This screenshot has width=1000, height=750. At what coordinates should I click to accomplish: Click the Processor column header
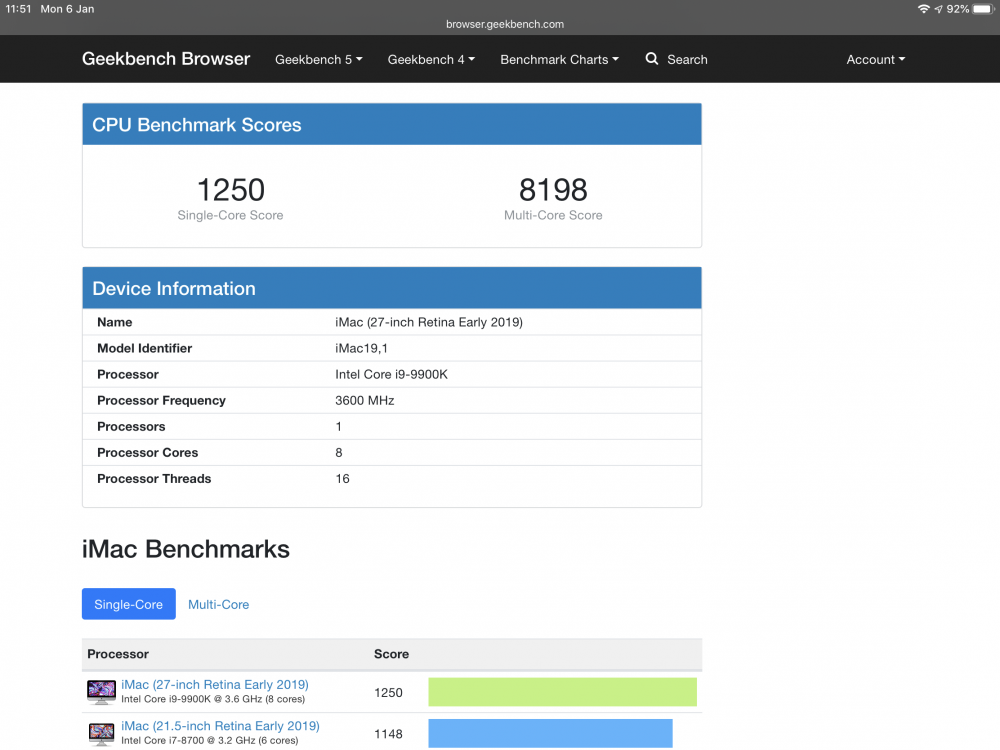[118, 654]
